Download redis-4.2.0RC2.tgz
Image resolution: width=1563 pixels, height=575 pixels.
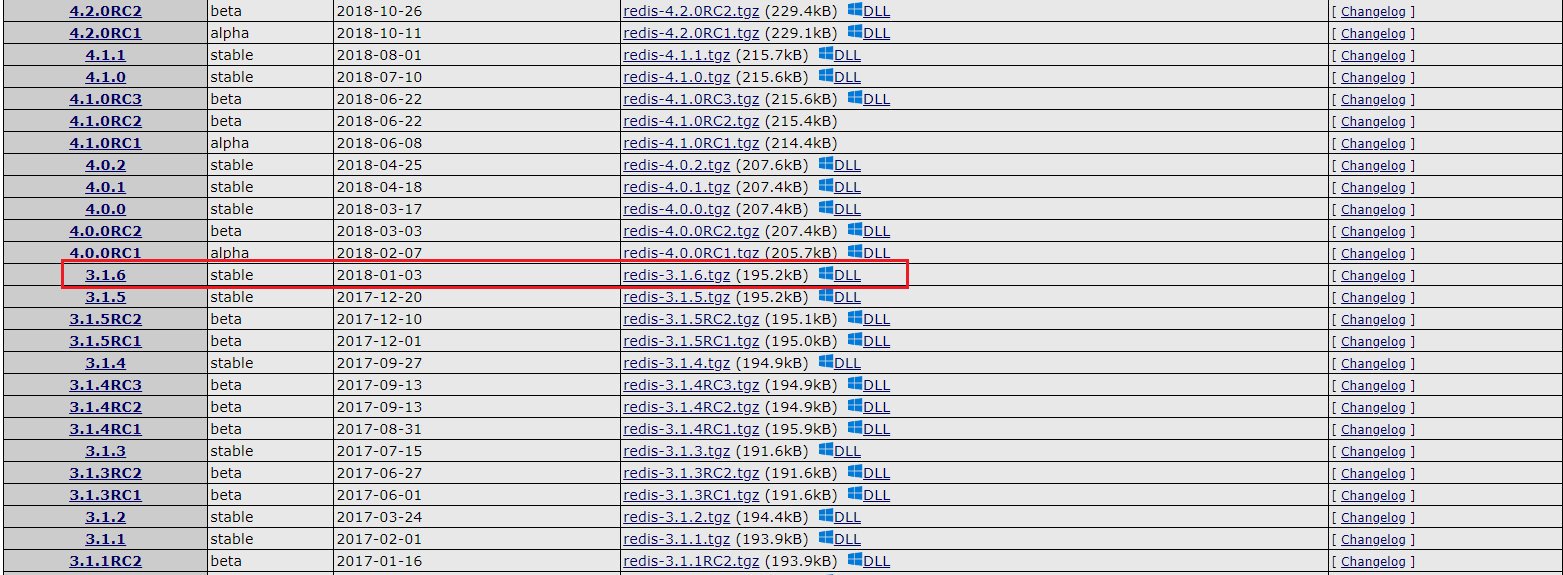691,11
